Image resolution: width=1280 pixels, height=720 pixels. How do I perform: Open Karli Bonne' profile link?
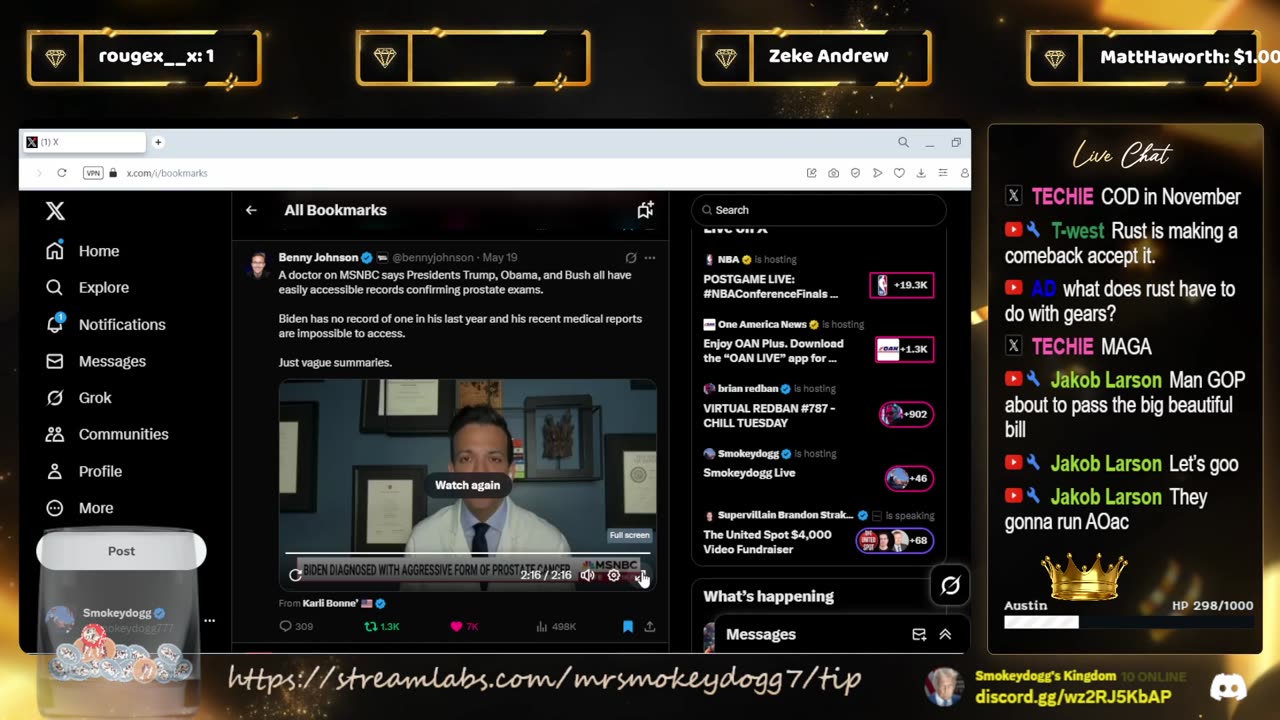tap(337, 604)
